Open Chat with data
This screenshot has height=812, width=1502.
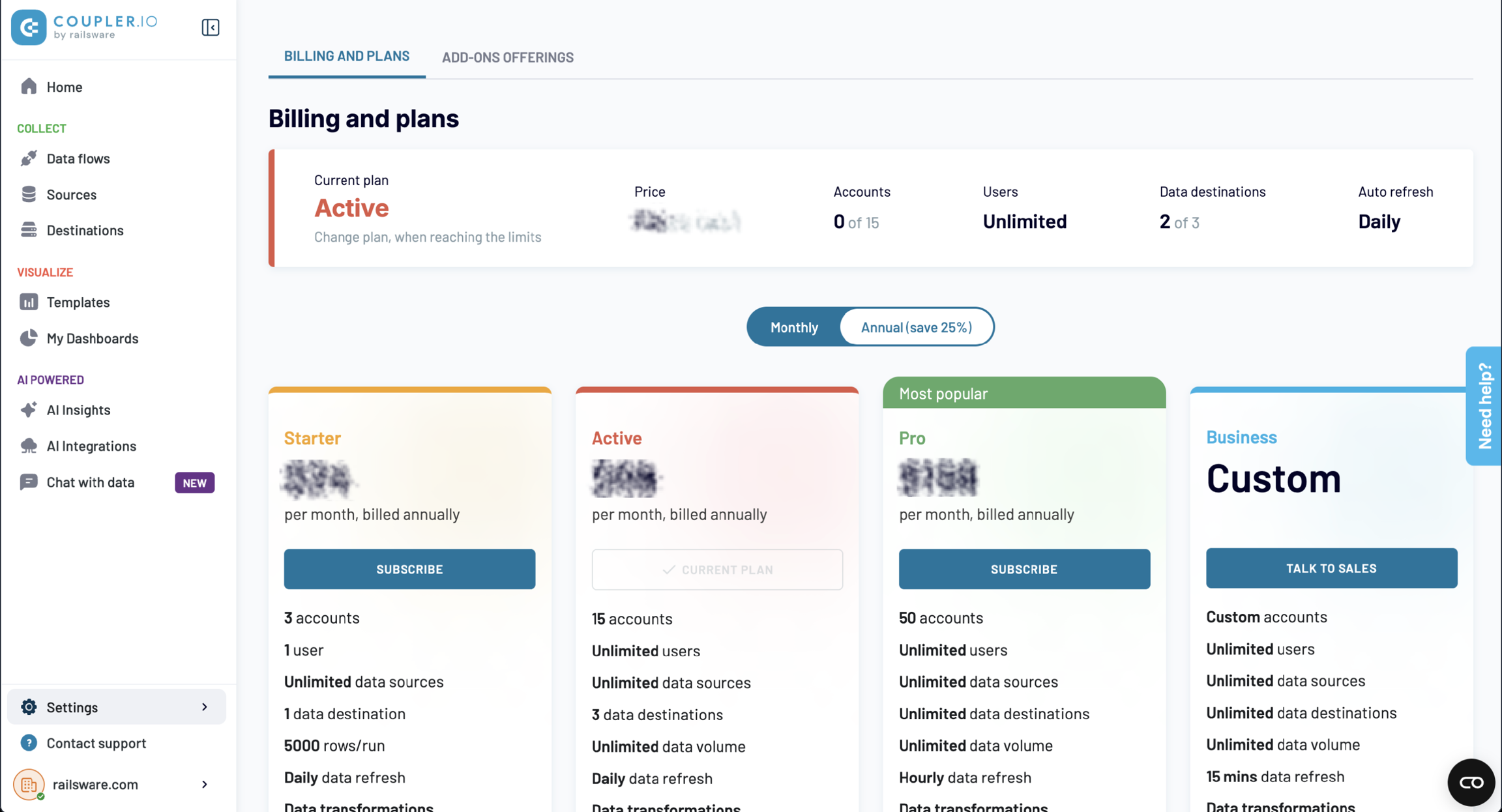pos(90,482)
